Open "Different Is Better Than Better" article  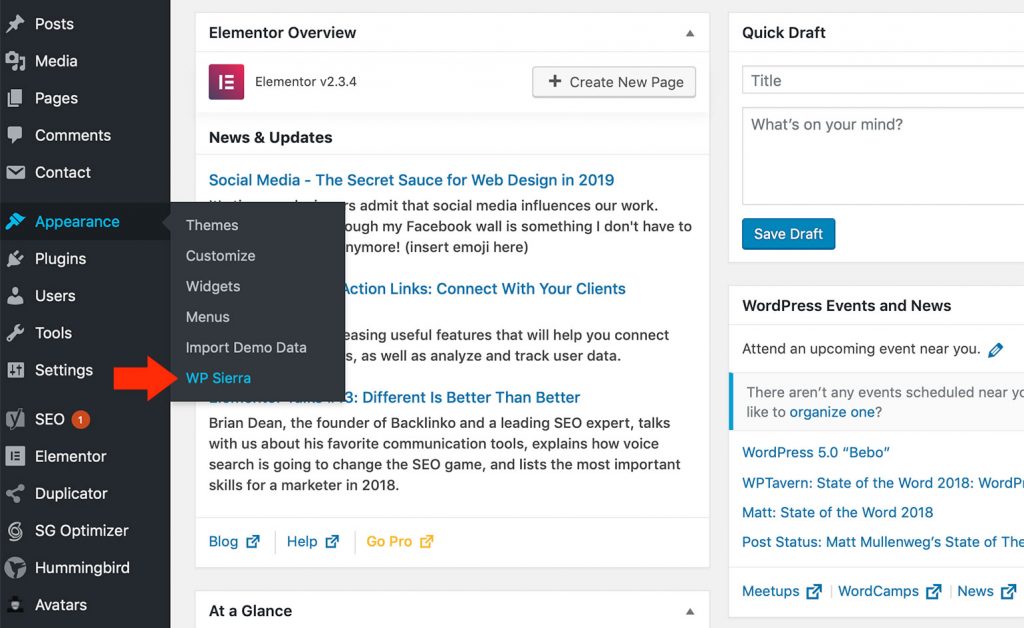coord(471,398)
